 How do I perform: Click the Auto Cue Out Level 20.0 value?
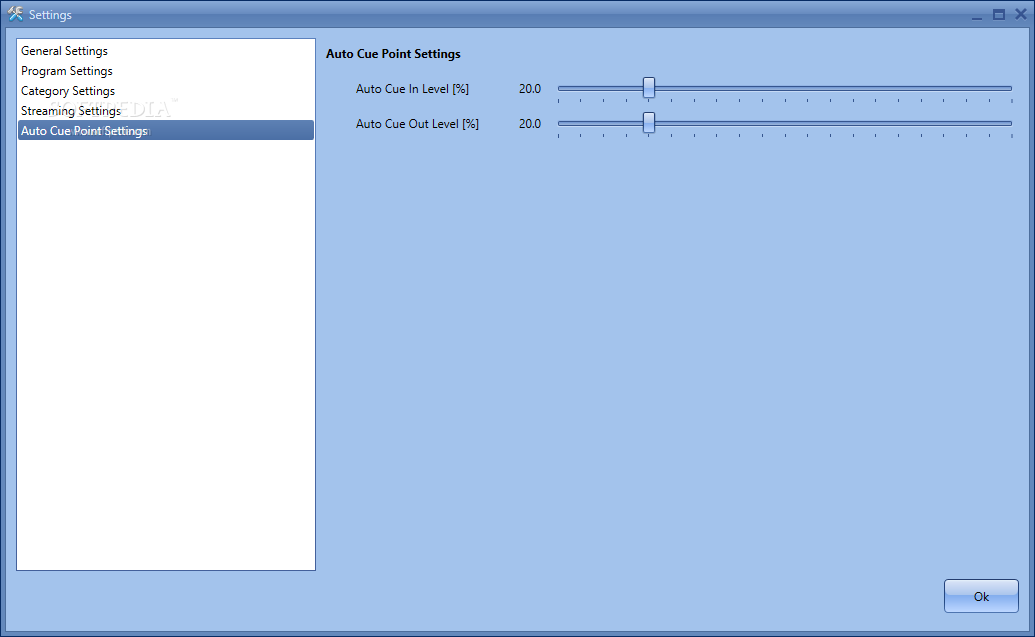tap(529, 123)
